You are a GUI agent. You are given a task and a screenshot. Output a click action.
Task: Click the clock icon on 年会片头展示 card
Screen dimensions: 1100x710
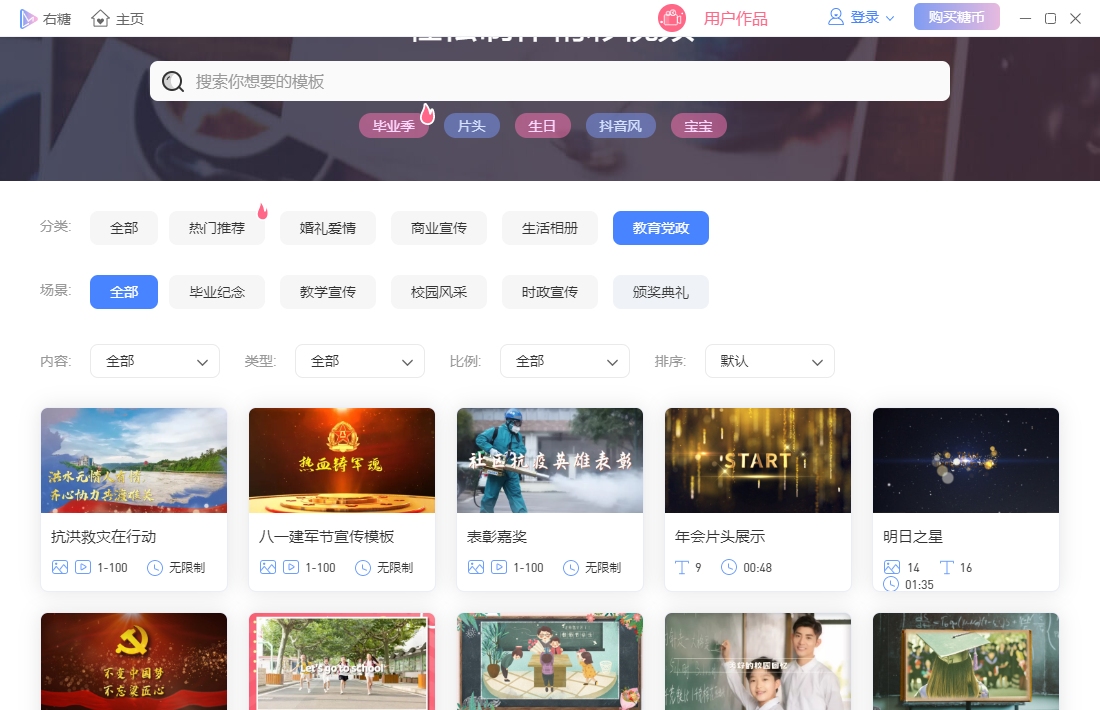pos(729,568)
